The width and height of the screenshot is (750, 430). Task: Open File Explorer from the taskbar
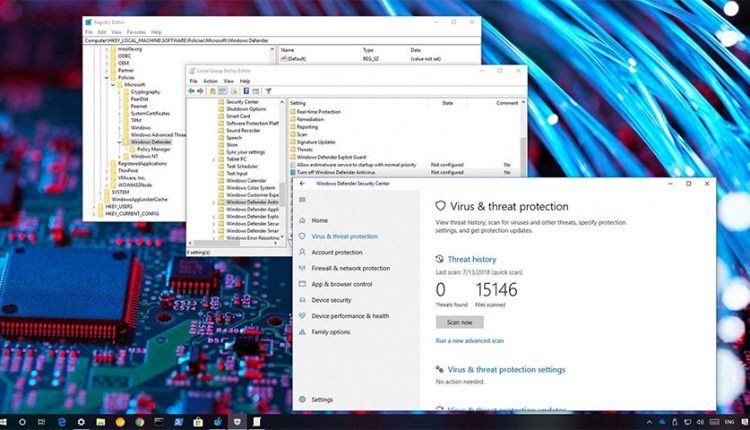[x=100, y=422]
